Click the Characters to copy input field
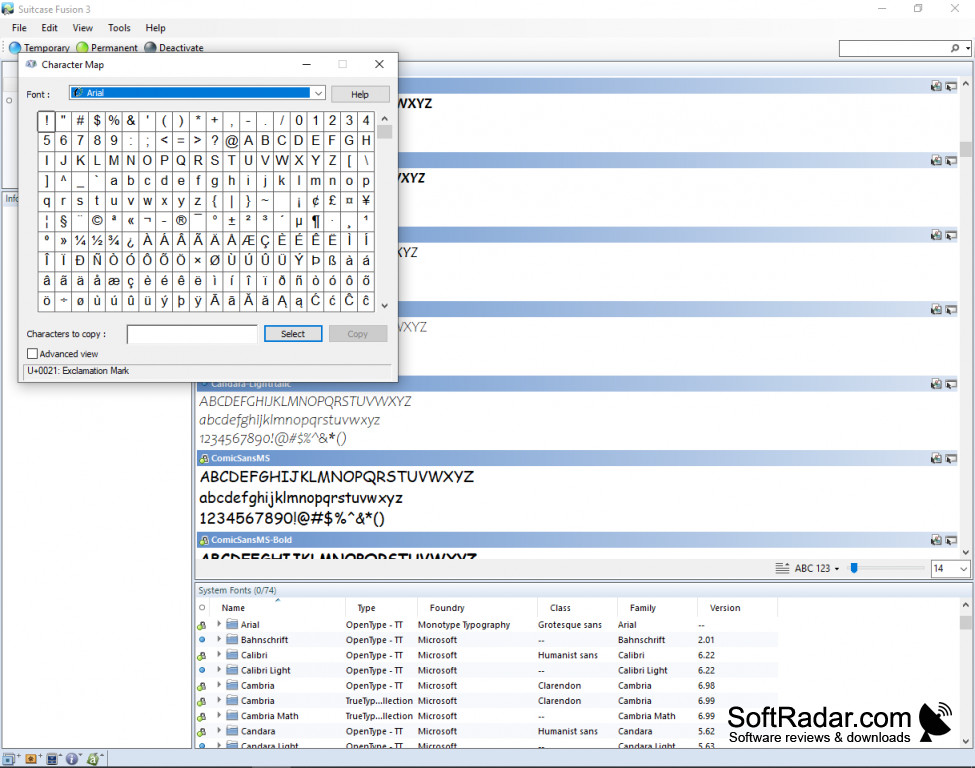Screen dimensions: 975x768 [x=192, y=334]
